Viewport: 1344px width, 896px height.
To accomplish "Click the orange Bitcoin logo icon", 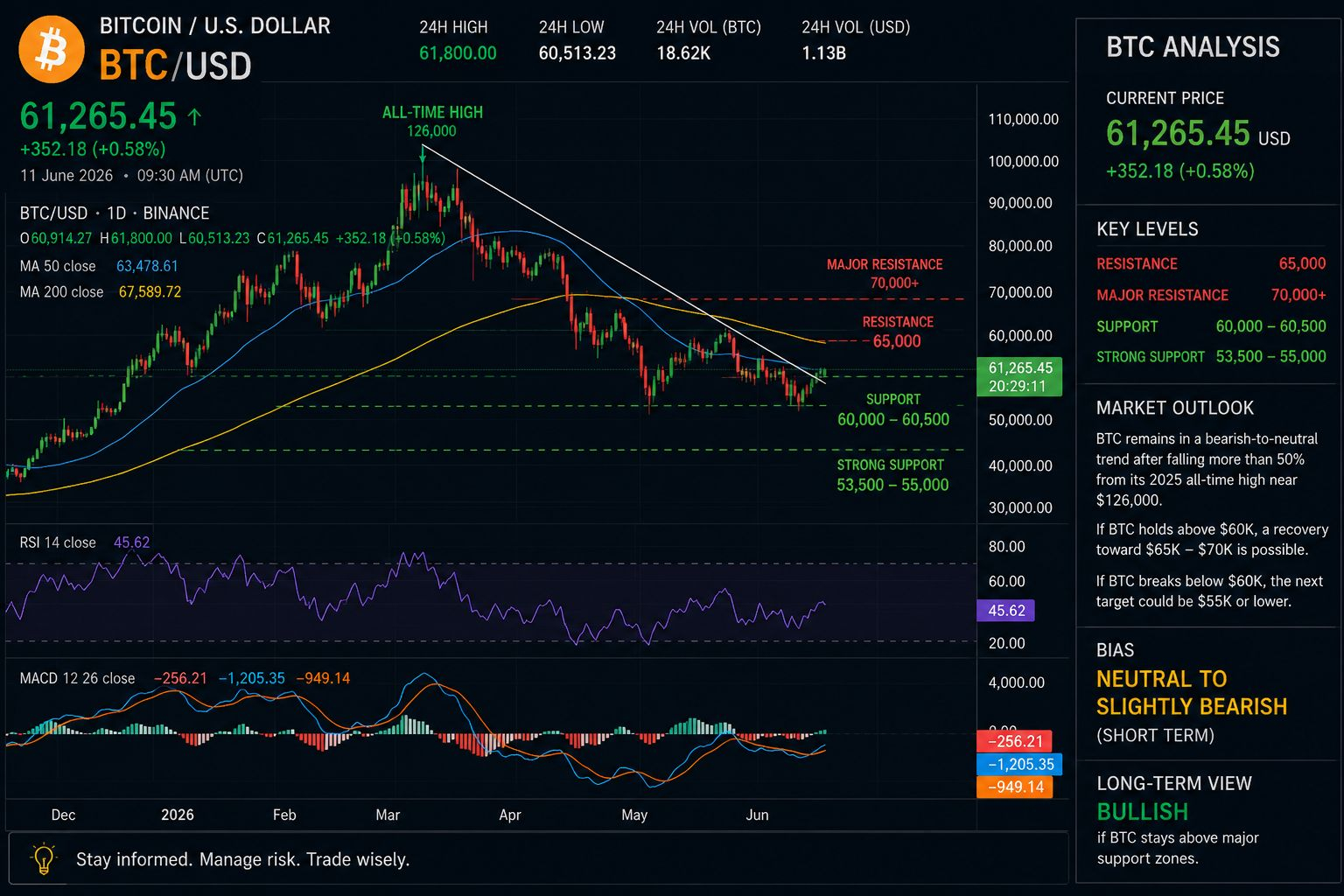I will pos(51,49).
